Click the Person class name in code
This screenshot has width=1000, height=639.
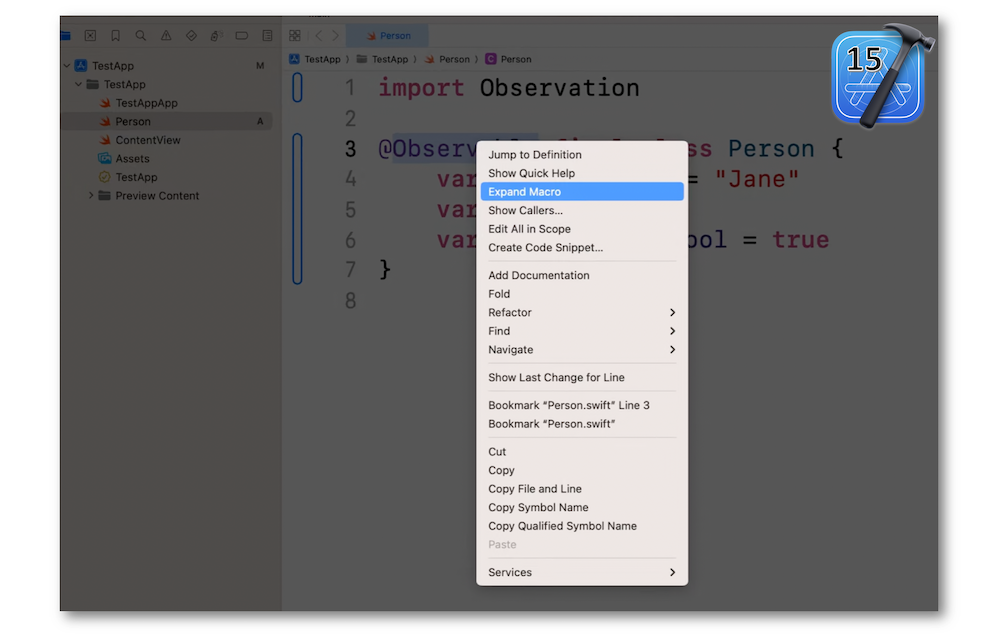point(771,149)
